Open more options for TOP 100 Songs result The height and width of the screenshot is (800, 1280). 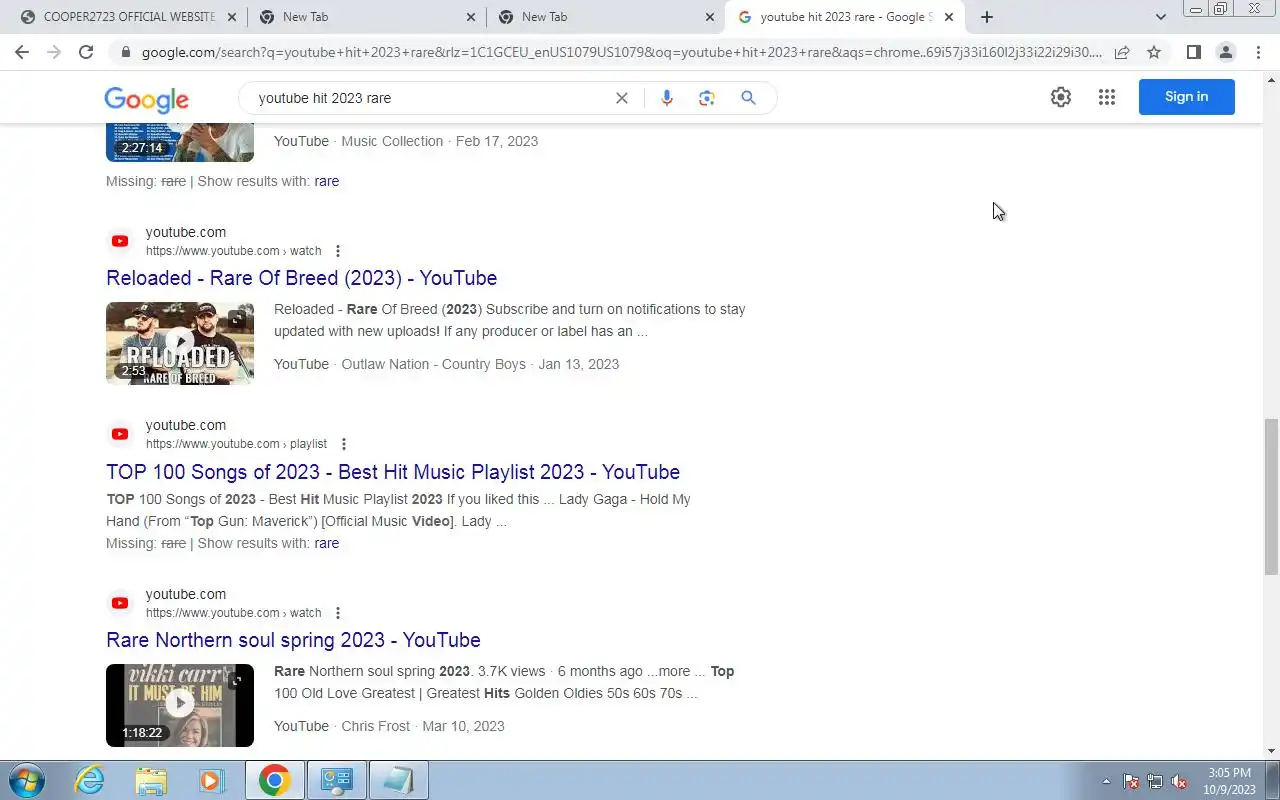pos(344,444)
